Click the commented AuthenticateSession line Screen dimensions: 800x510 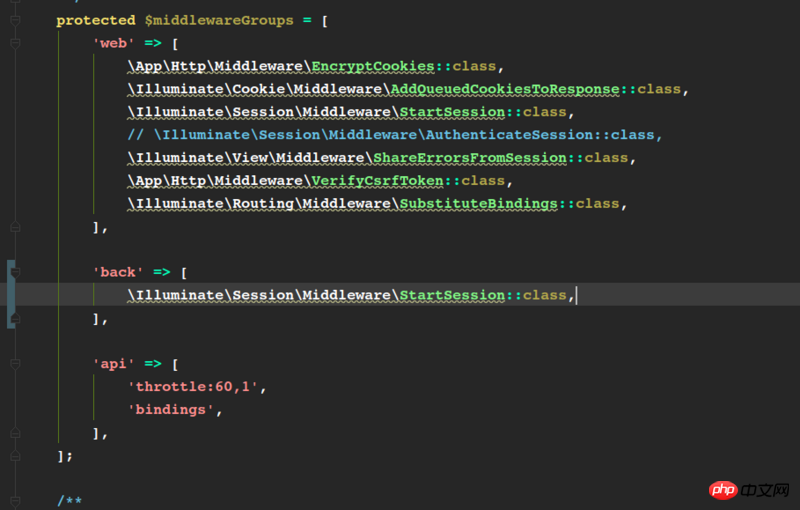pyautogui.click(x=394, y=135)
